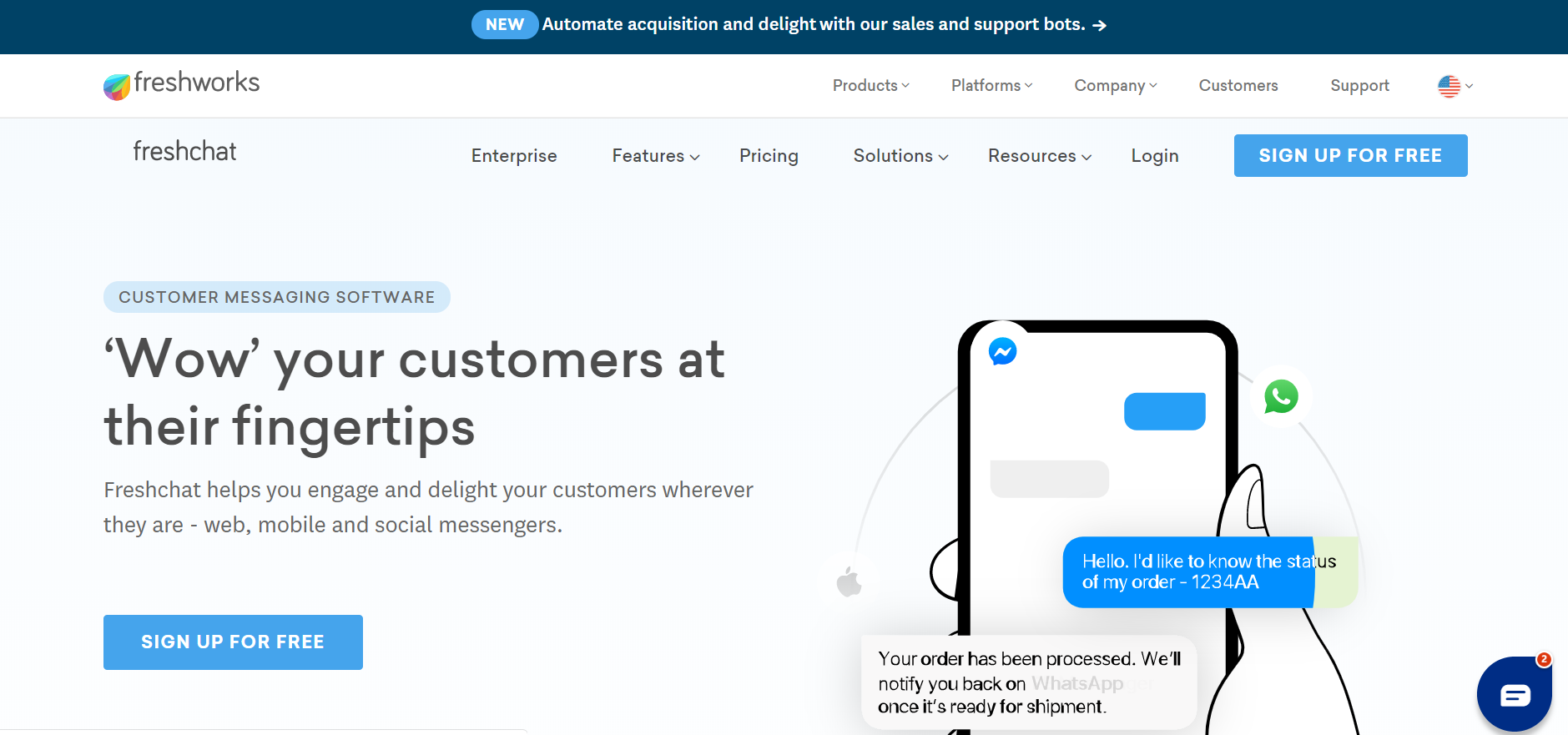The width and height of the screenshot is (1568, 735).
Task: Open the Solutions dropdown menu
Action: tap(900, 156)
